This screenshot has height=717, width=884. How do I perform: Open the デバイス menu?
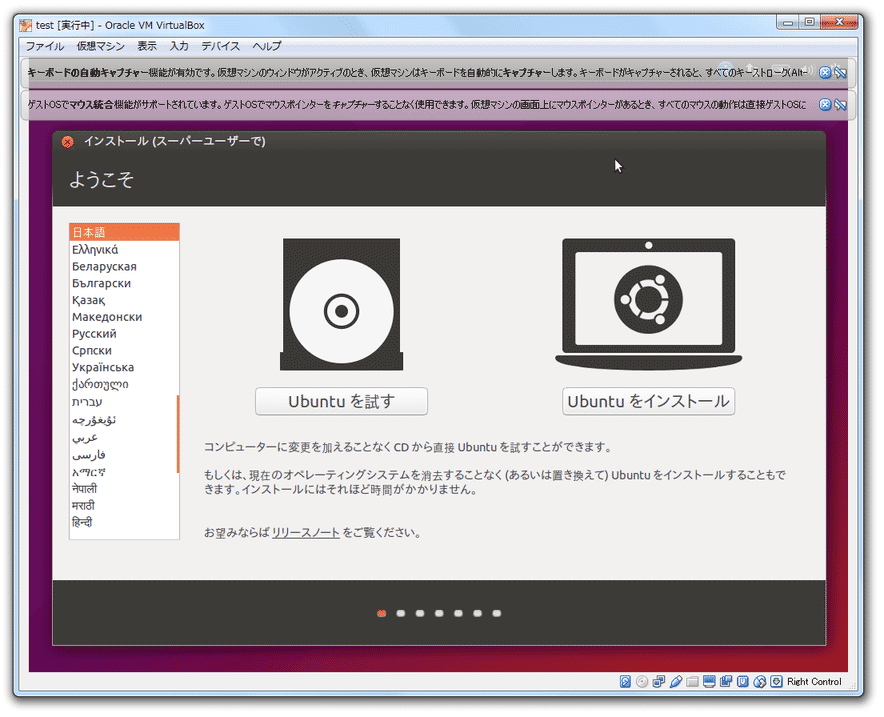(220, 46)
